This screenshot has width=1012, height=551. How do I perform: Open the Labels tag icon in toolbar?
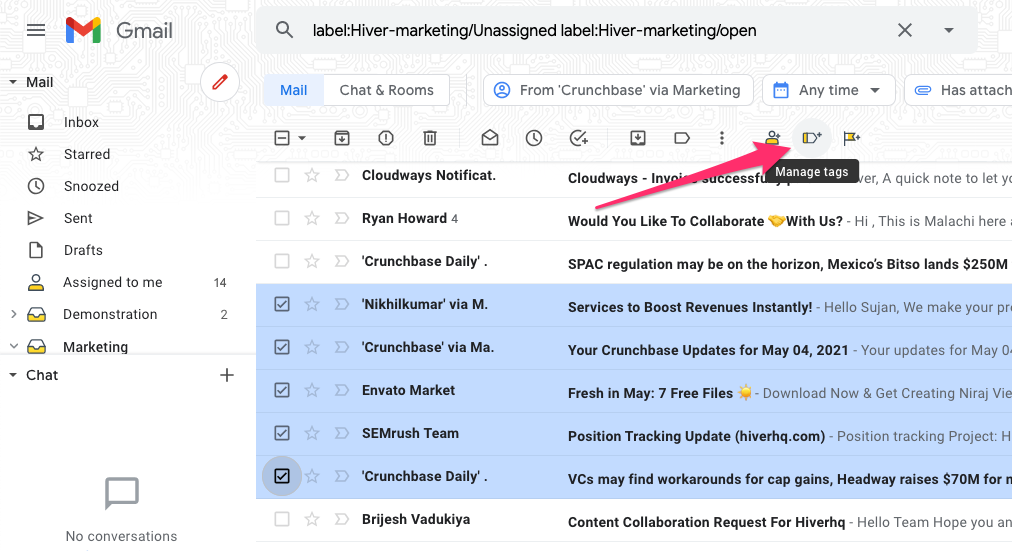pyautogui.click(x=682, y=137)
